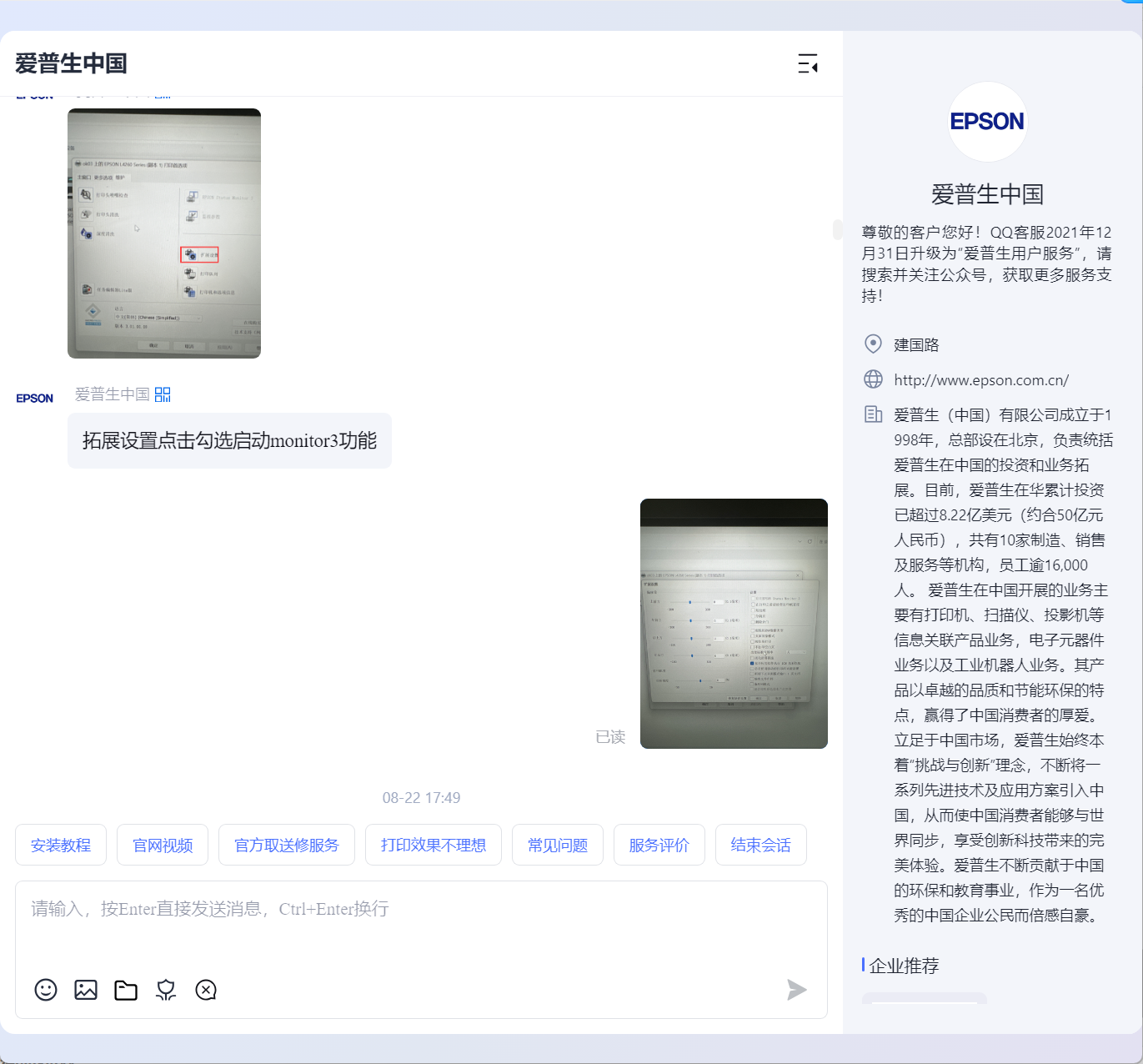Click the 建国路 address text
The height and width of the screenshot is (1064, 1143).
[916, 344]
